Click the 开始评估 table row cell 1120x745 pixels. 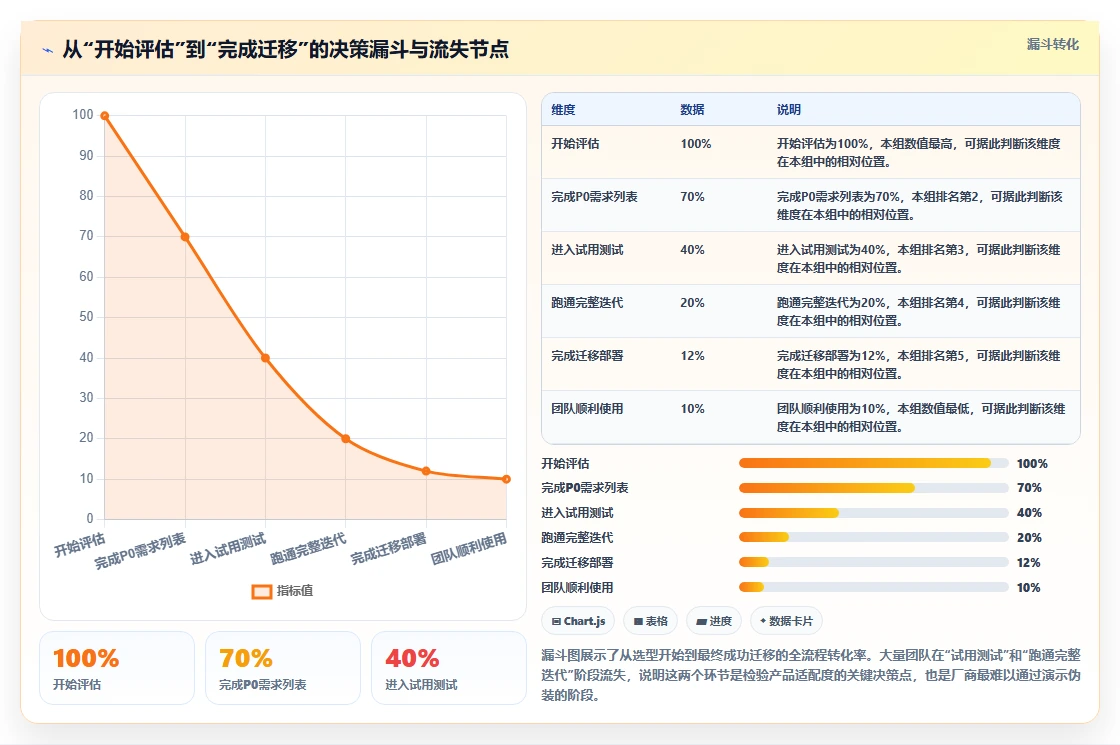coord(575,144)
